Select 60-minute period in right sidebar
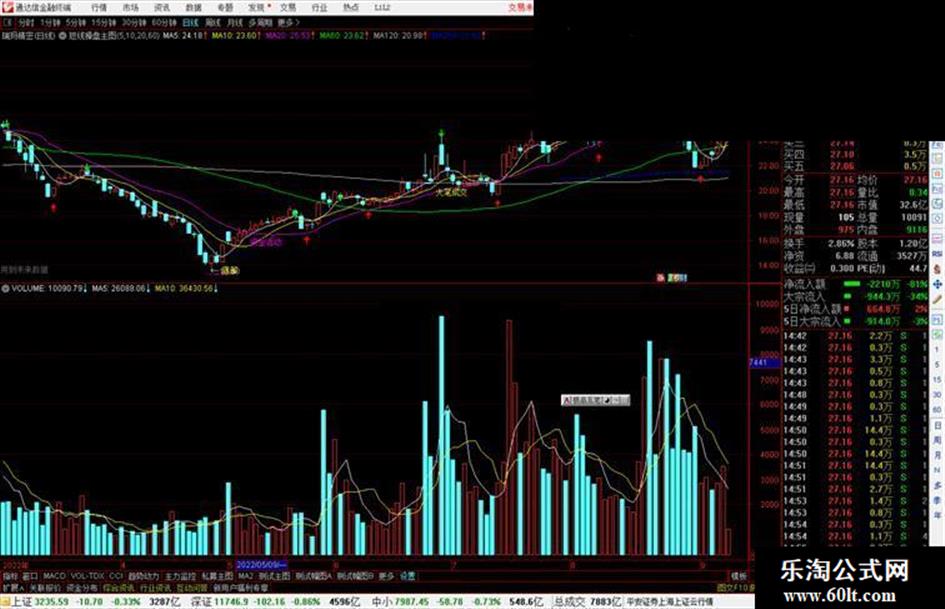This screenshot has height=609, width=945. (x=937, y=410)
